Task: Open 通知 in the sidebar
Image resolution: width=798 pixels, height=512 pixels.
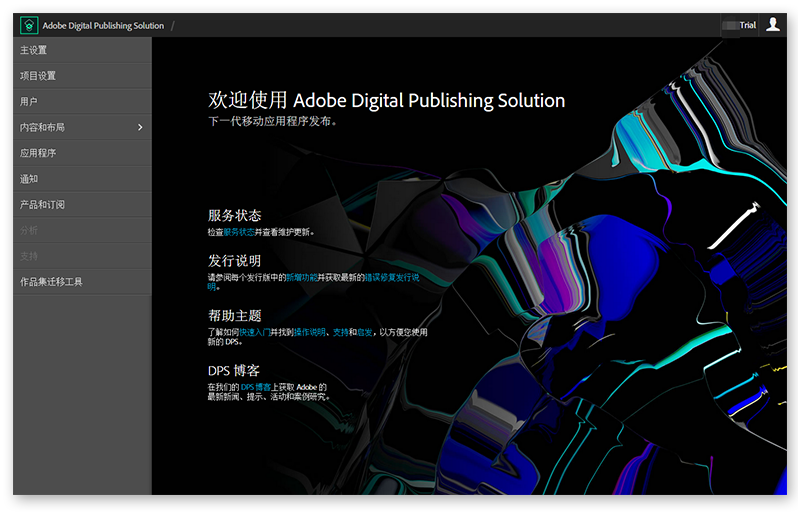Action: (x=82, y=179)
